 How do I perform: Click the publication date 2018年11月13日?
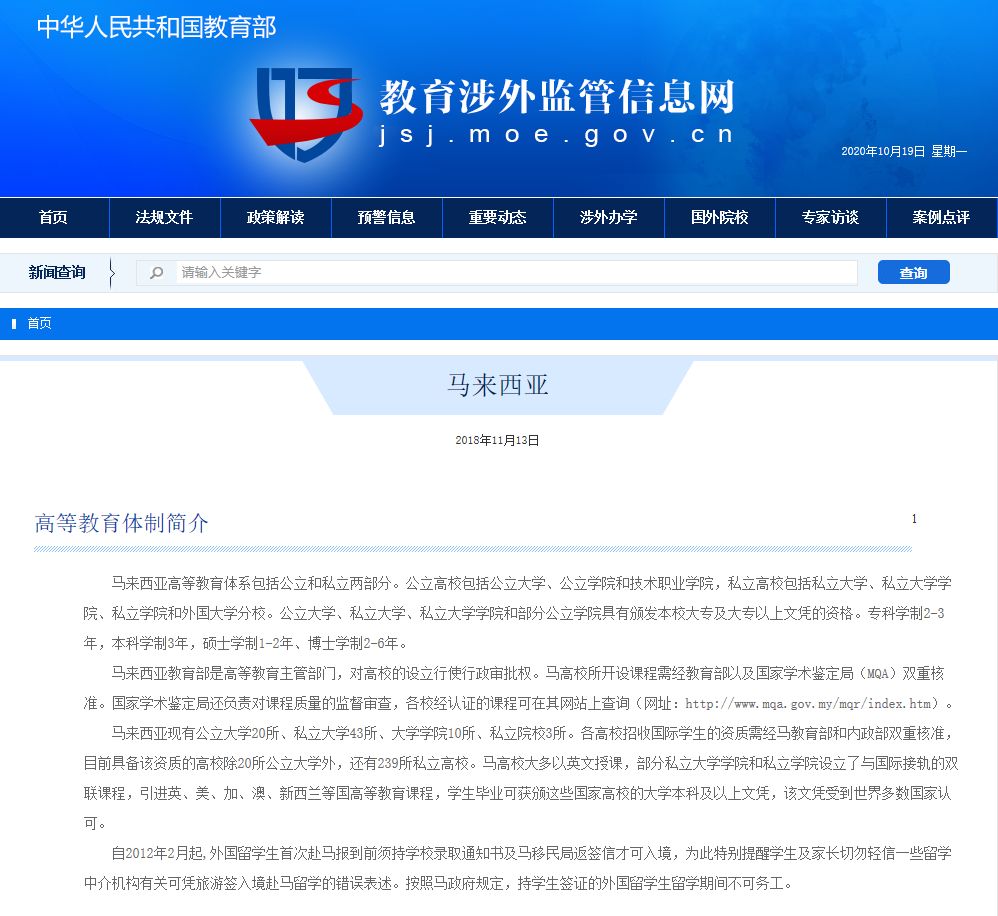[x=497, y=440]
